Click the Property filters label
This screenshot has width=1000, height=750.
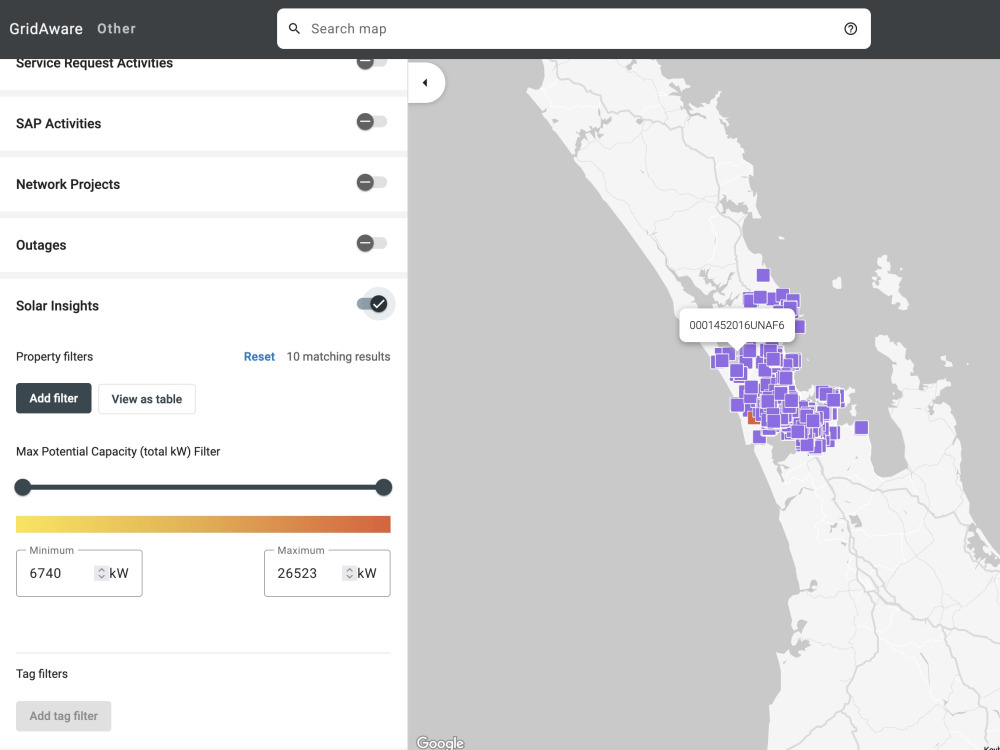(x=54, y=357)
